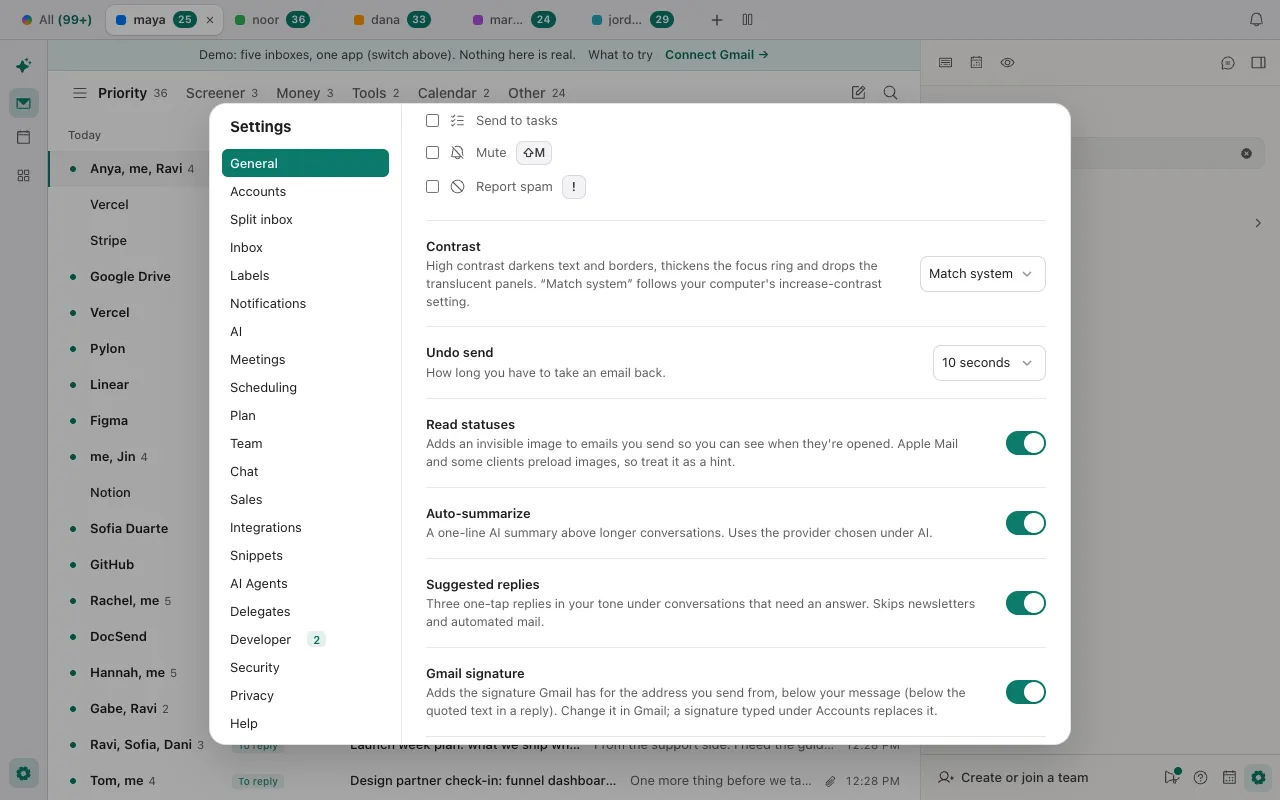The width and height of the screenshot is (1280, 800).
Task: Open the Screener inbox tab
Action: (222, 93)
